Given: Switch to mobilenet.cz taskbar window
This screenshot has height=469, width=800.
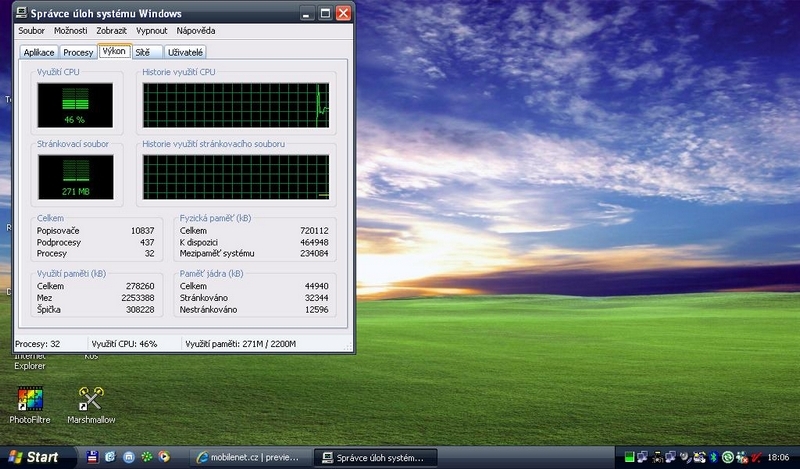Looking at the screenshot, I should click(250, 457).
